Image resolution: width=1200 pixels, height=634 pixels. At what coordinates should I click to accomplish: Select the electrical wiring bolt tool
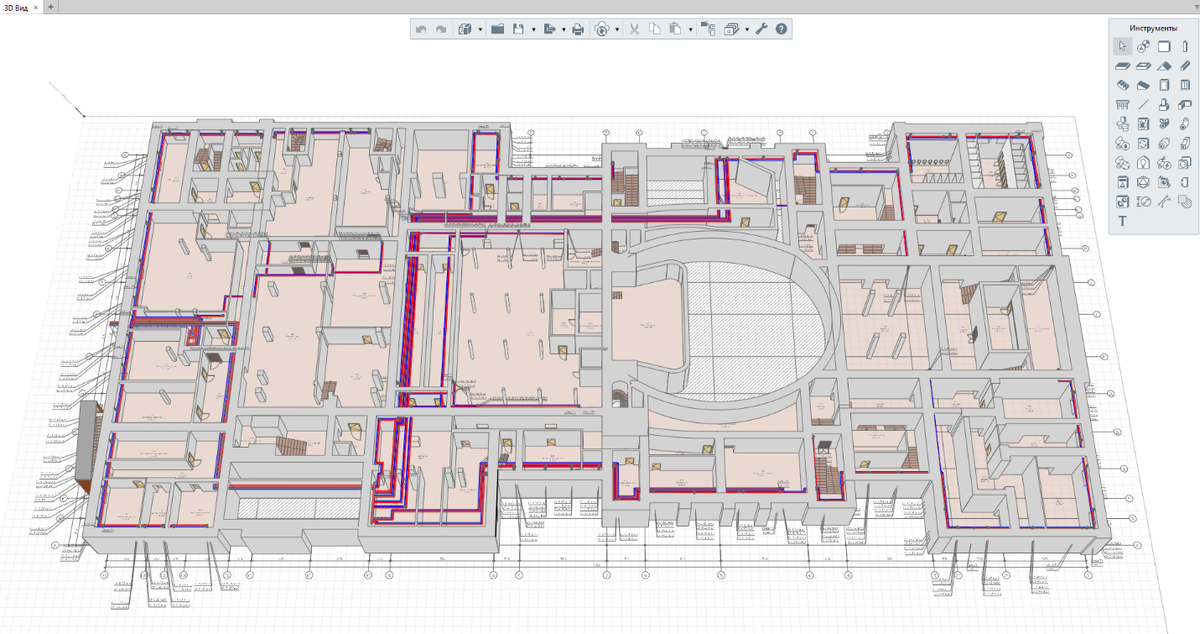tap(1164, 162)
